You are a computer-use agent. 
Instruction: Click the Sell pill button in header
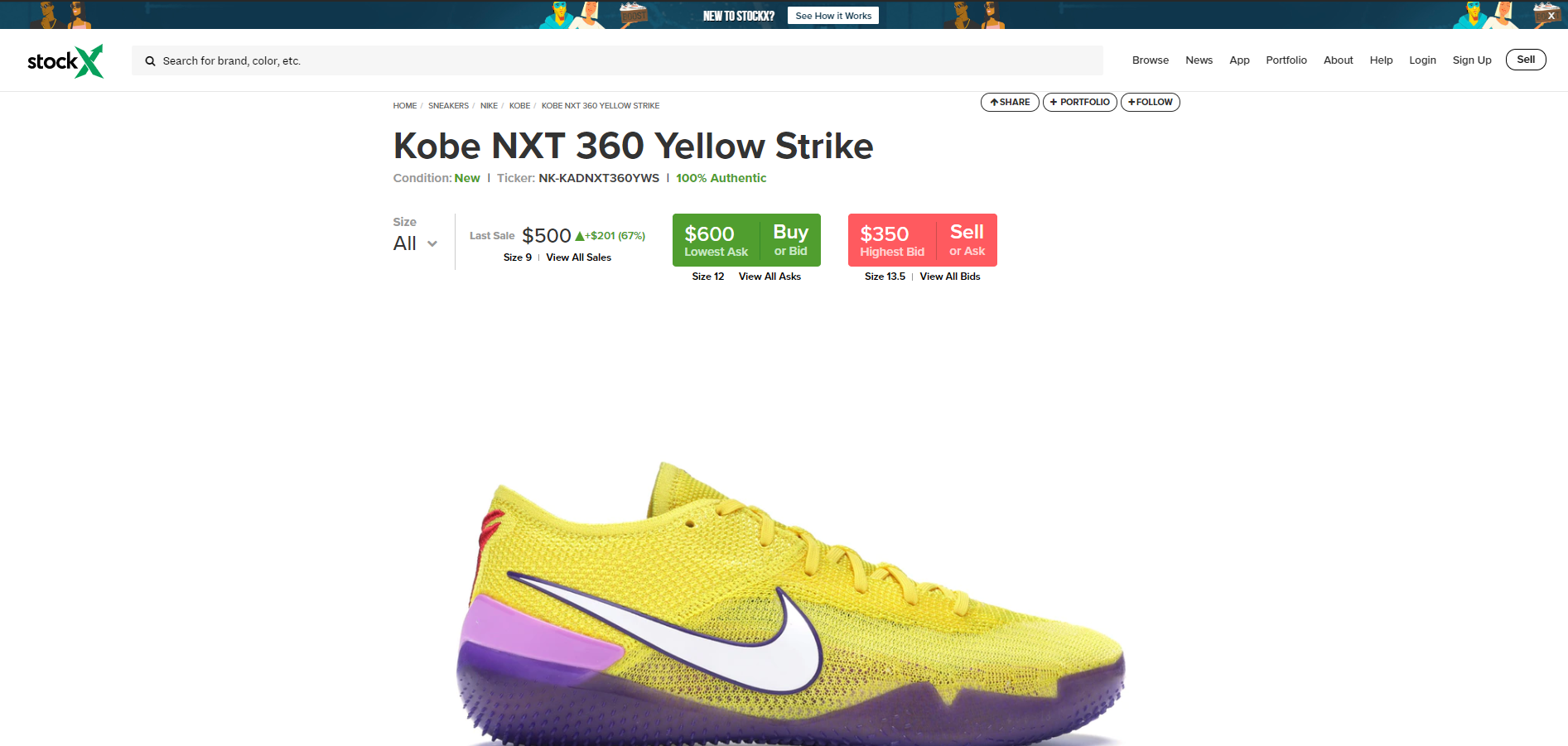(1525, 60)
